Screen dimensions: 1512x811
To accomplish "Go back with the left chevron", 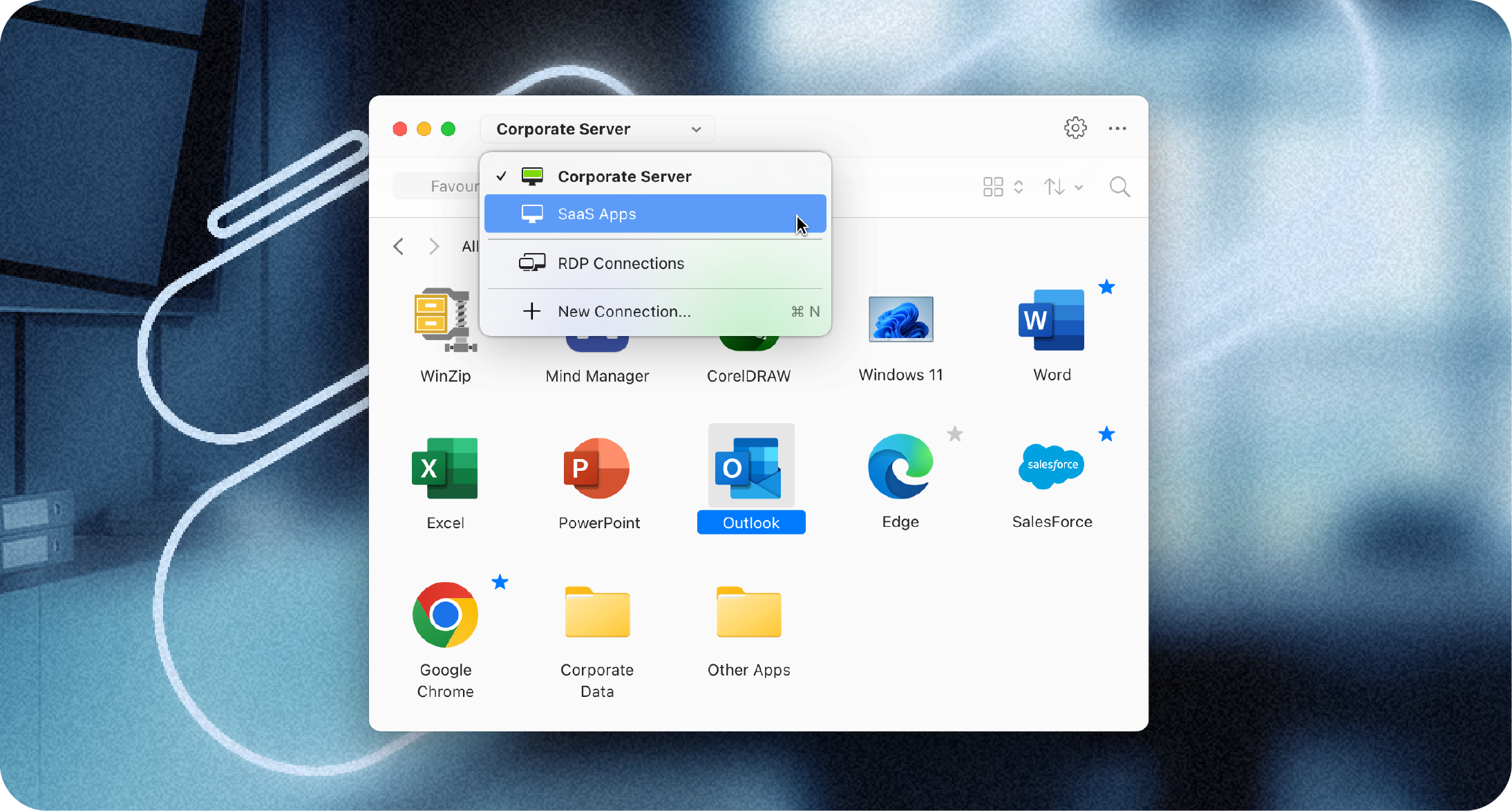I will coord(399,246).
